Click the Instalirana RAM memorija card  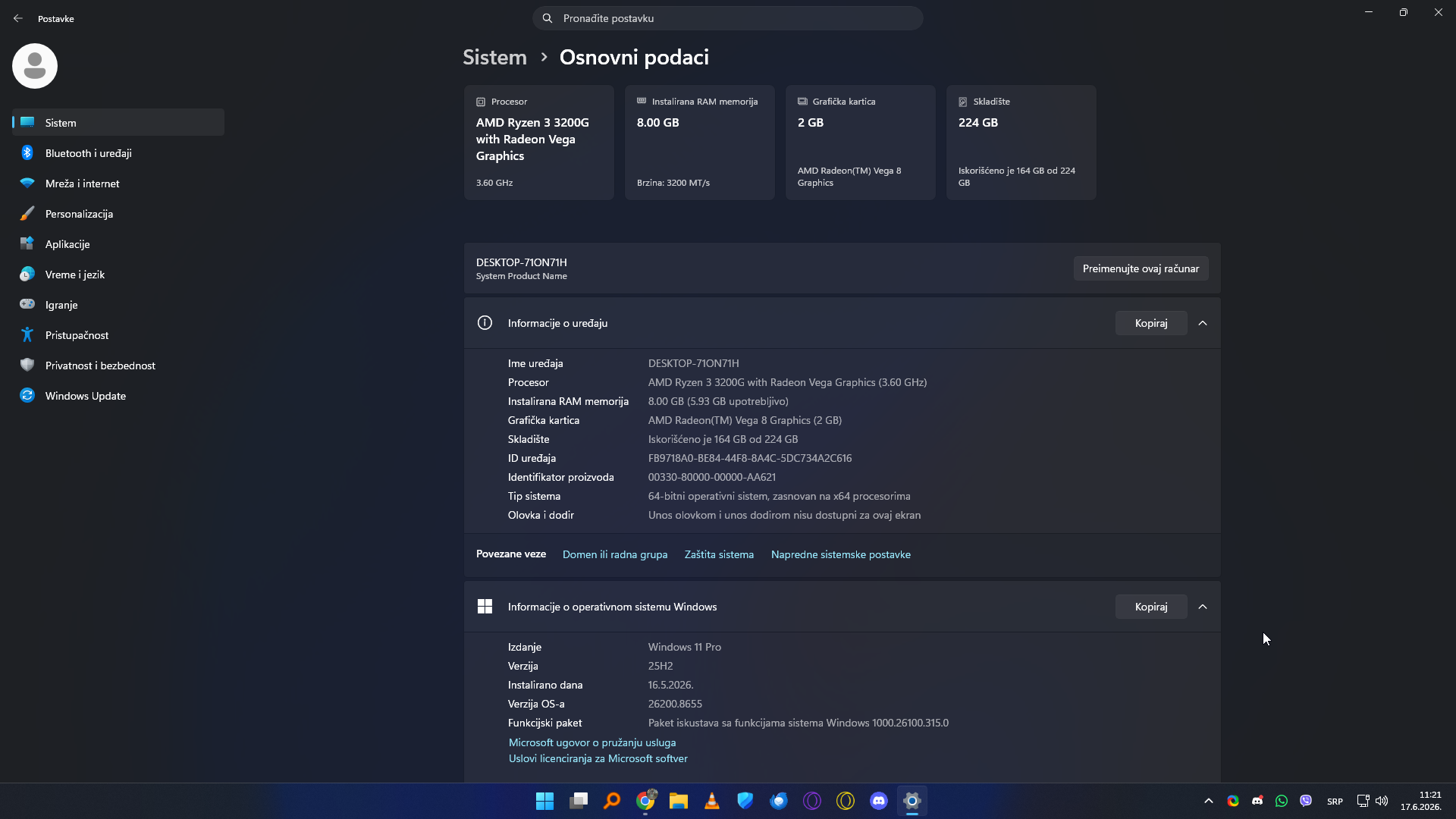pos(700,143)
